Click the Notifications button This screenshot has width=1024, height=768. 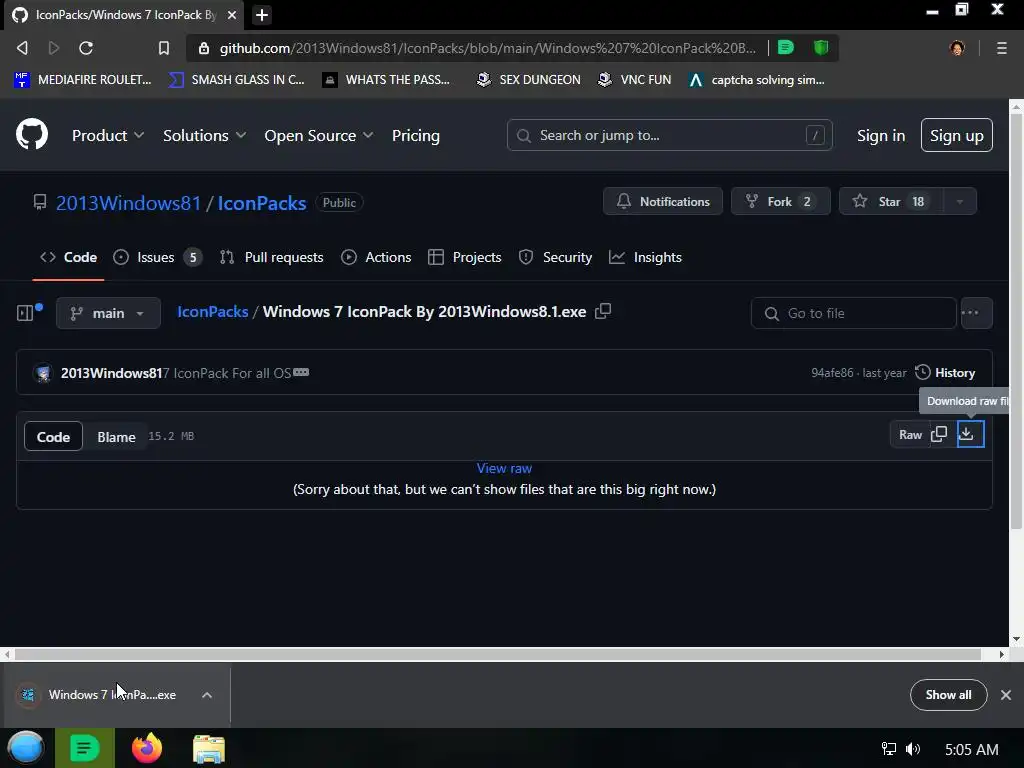tap(663, 201)
